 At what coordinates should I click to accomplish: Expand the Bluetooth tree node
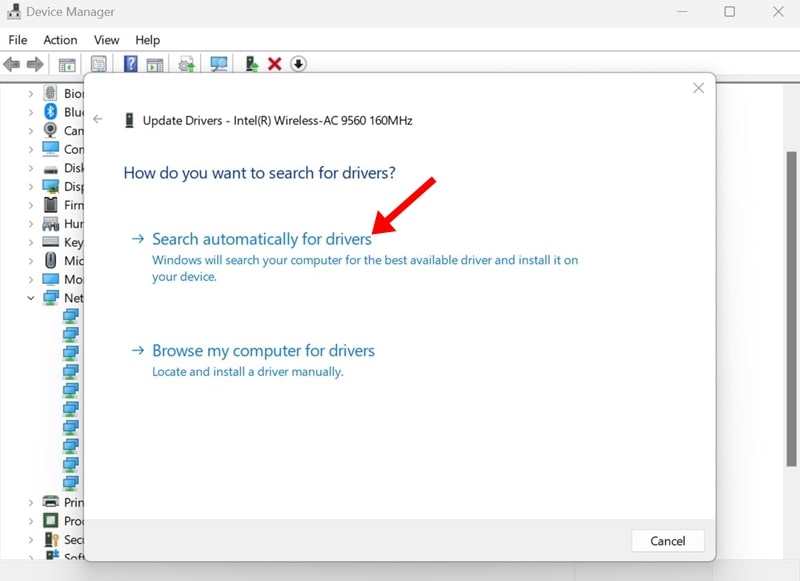(x=31, y=112)
